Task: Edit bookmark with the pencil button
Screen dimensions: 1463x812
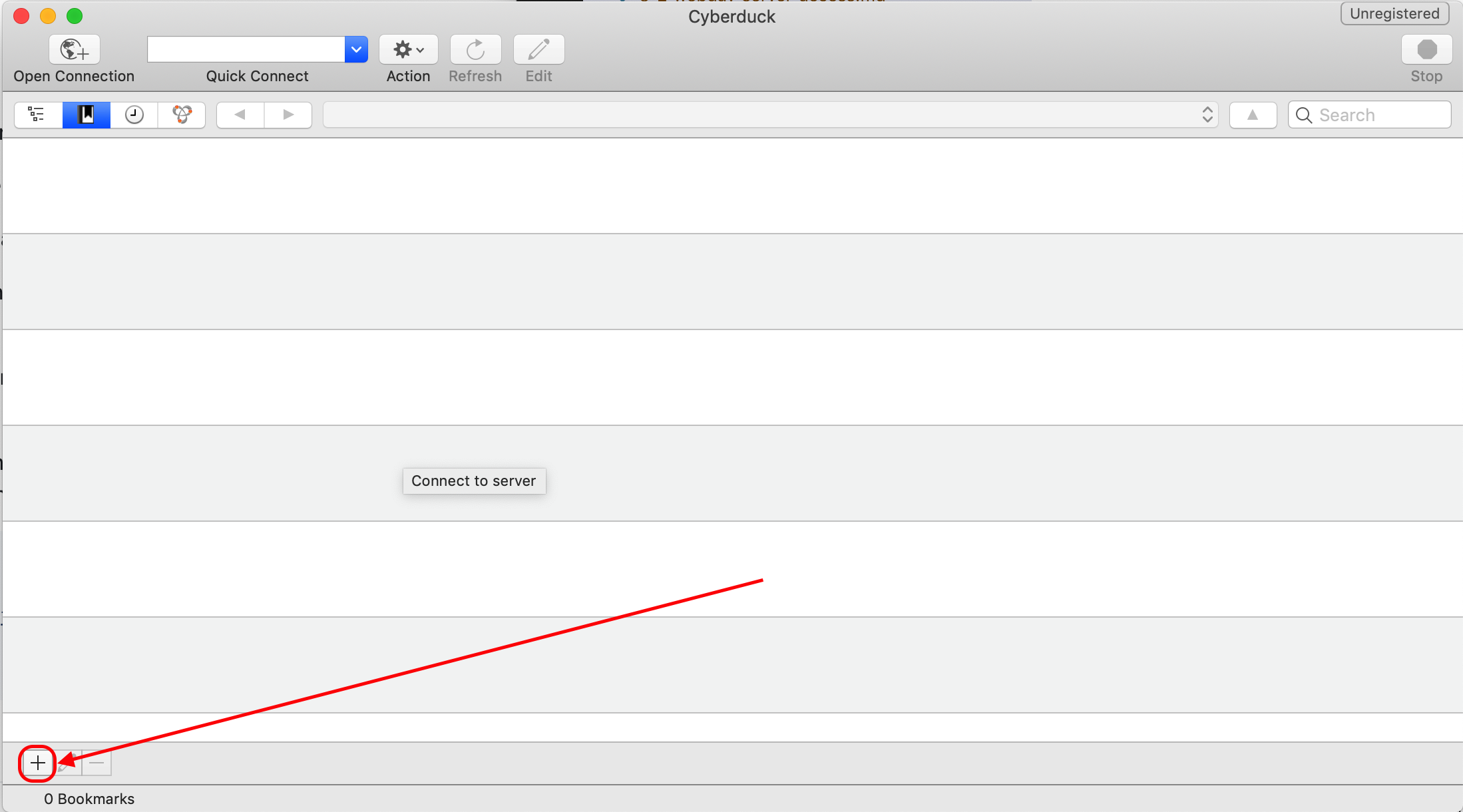Action: click(x=67, y=763)
